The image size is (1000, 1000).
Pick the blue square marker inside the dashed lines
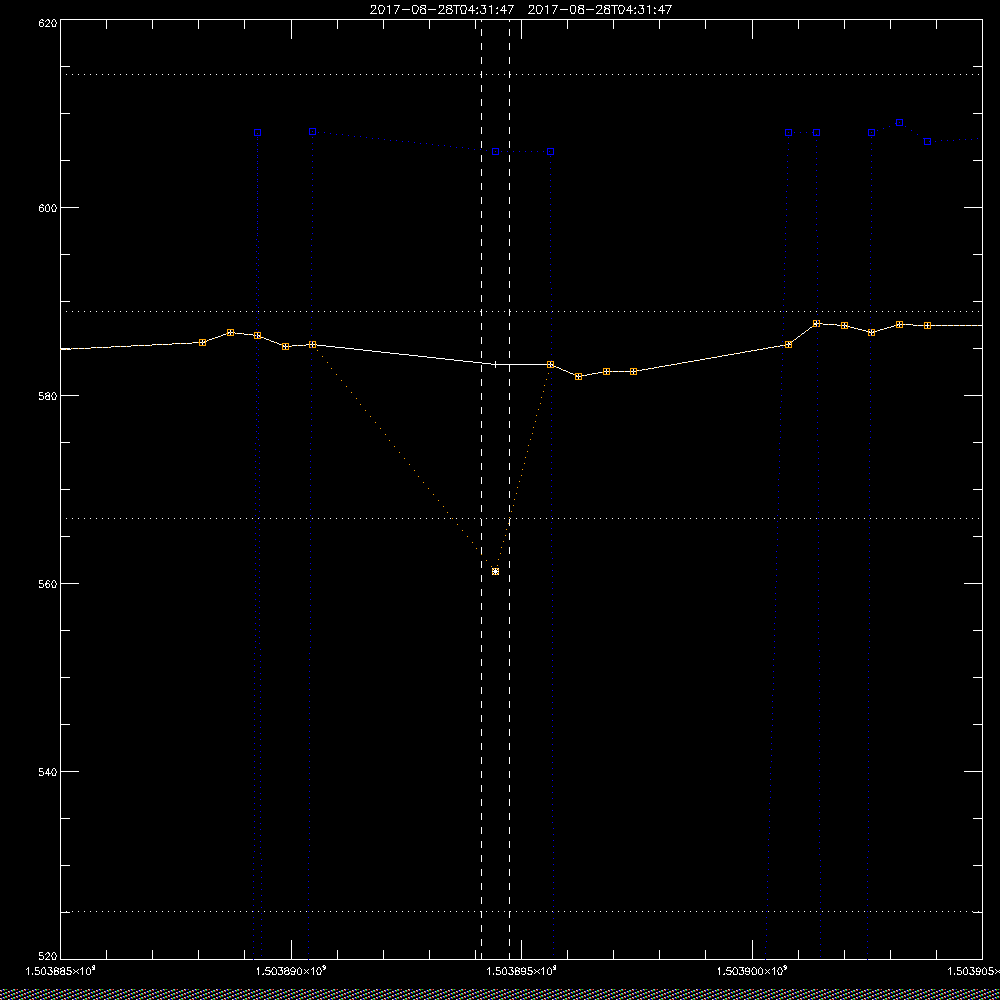click(496, 152)
